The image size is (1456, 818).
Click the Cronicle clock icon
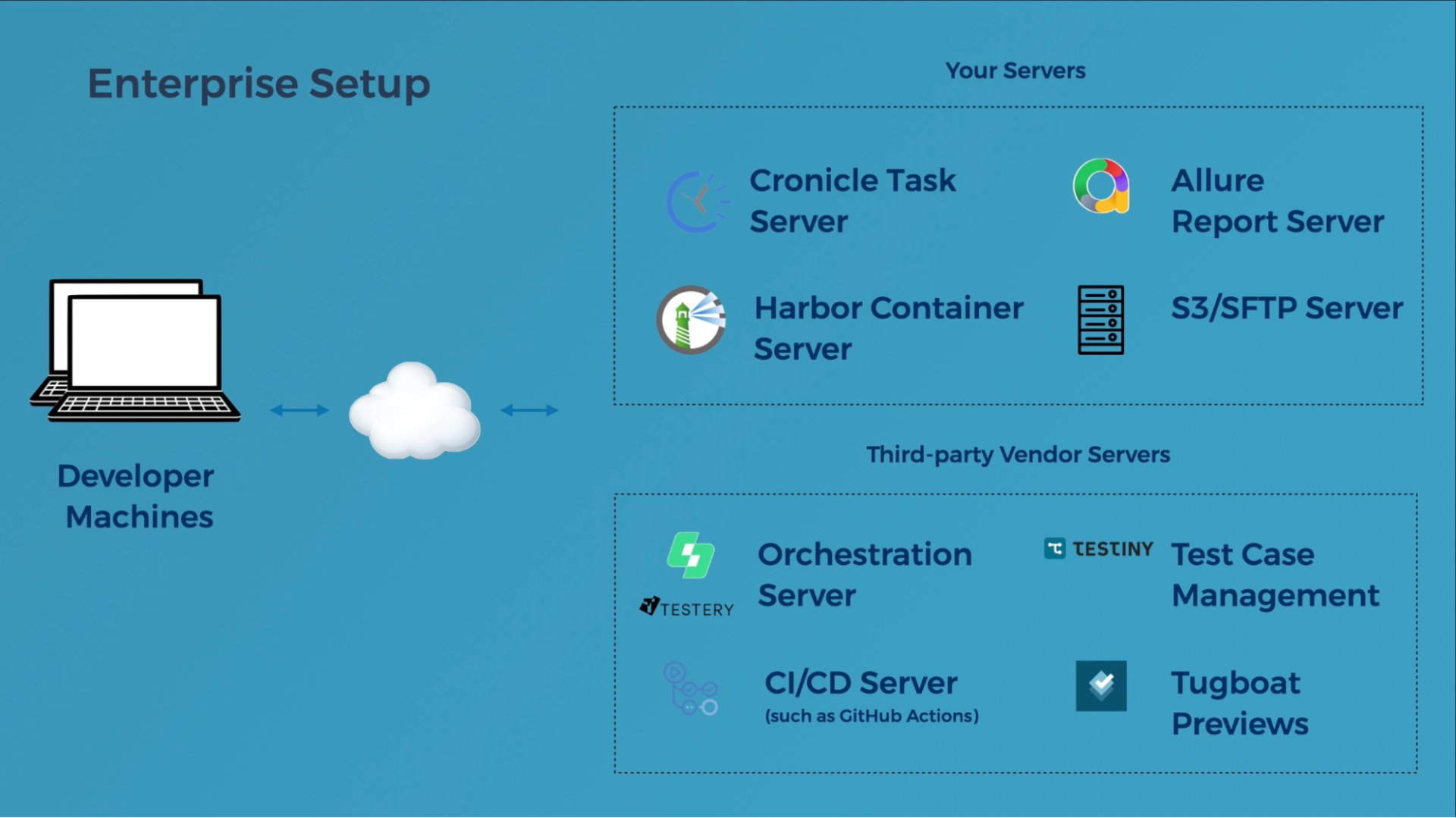[698, 202]
